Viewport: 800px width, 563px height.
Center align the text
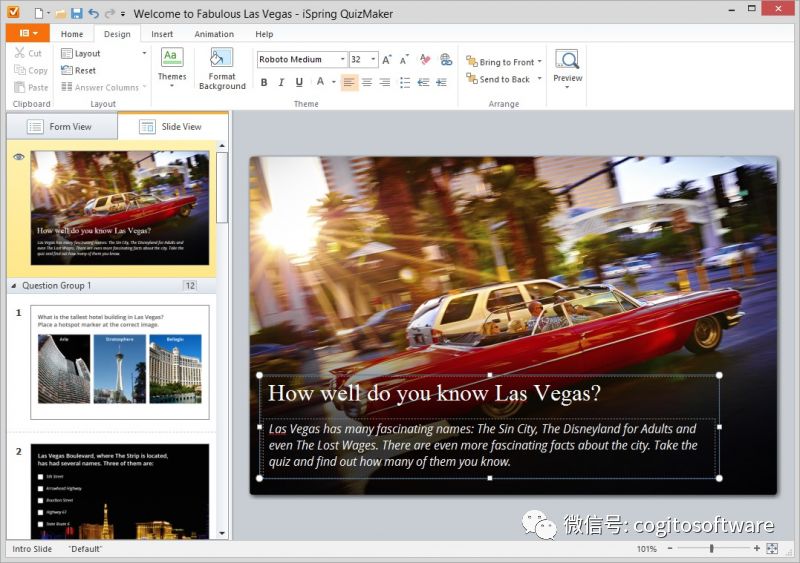pyautogui.click(x=367, y=82)
